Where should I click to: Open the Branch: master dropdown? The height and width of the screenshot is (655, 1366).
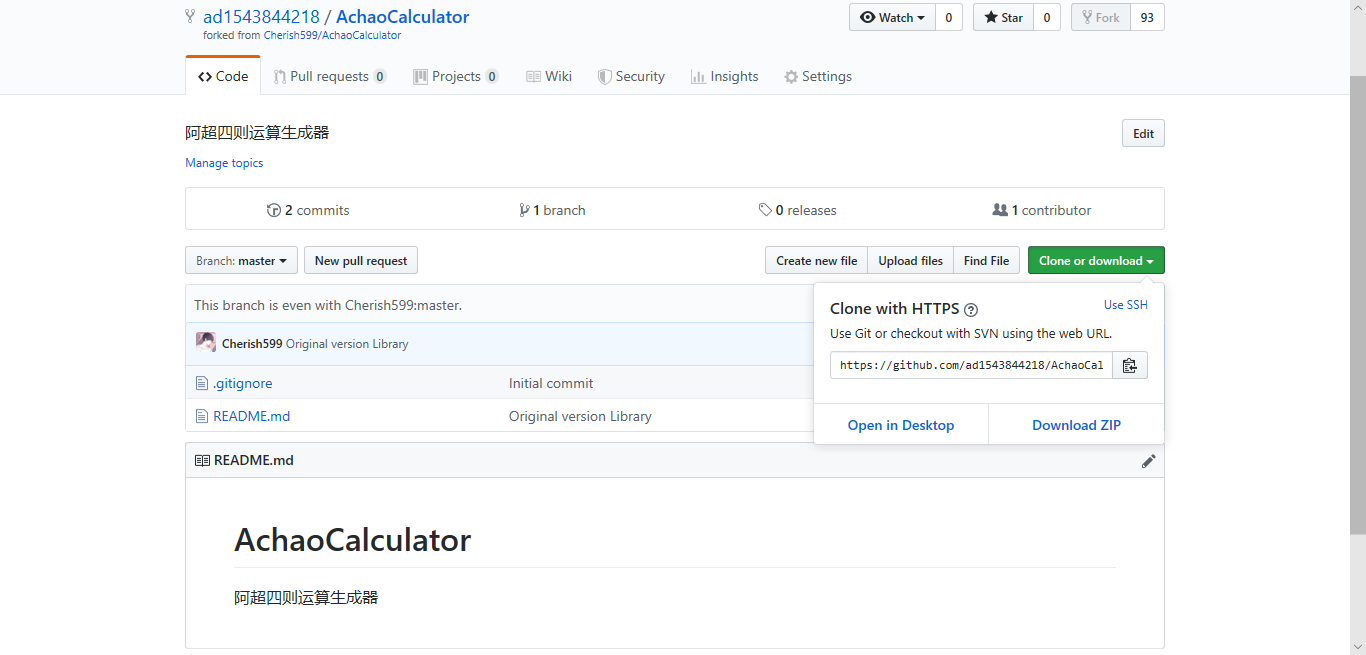coord(241,260)
